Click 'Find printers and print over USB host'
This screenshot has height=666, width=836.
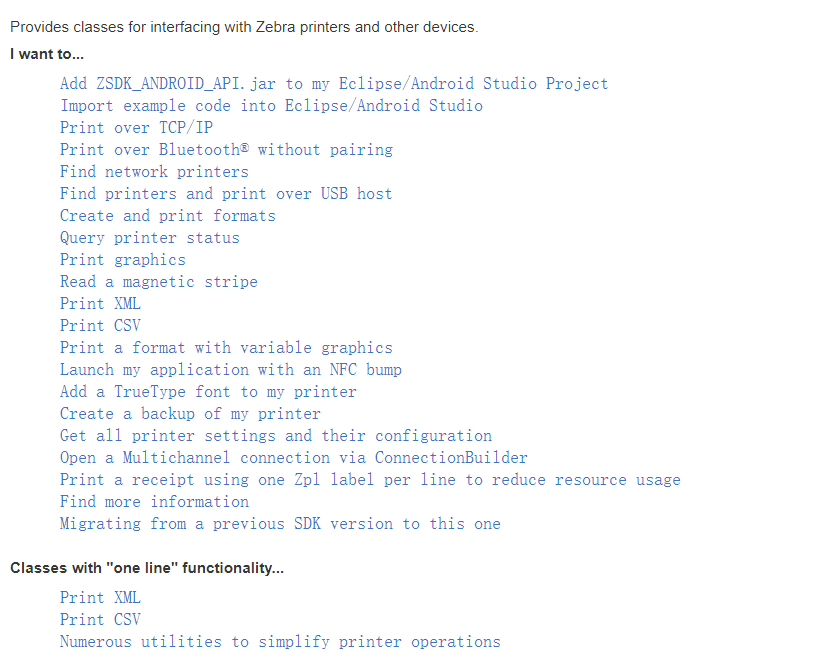226,194
